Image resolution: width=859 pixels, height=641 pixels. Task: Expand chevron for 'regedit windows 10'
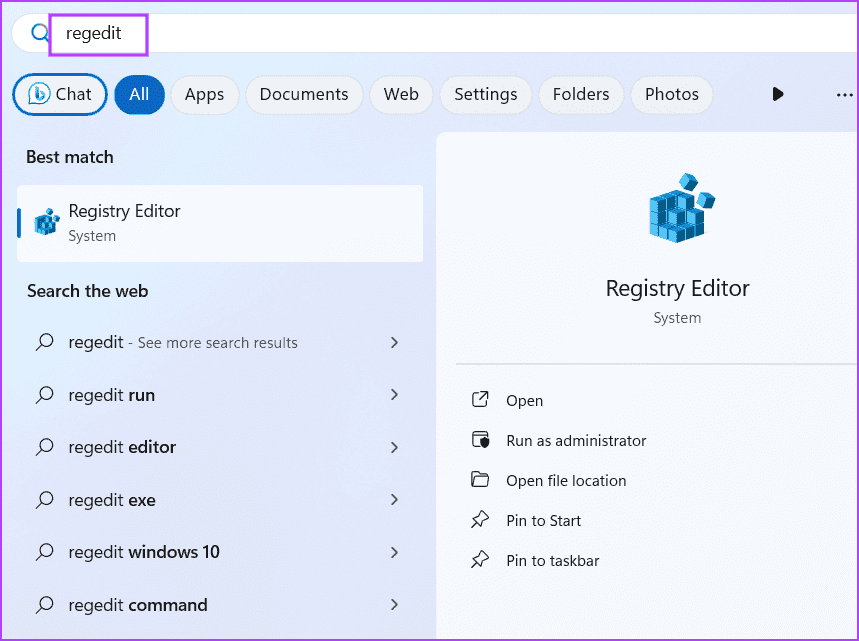click(x=394, y=552)
